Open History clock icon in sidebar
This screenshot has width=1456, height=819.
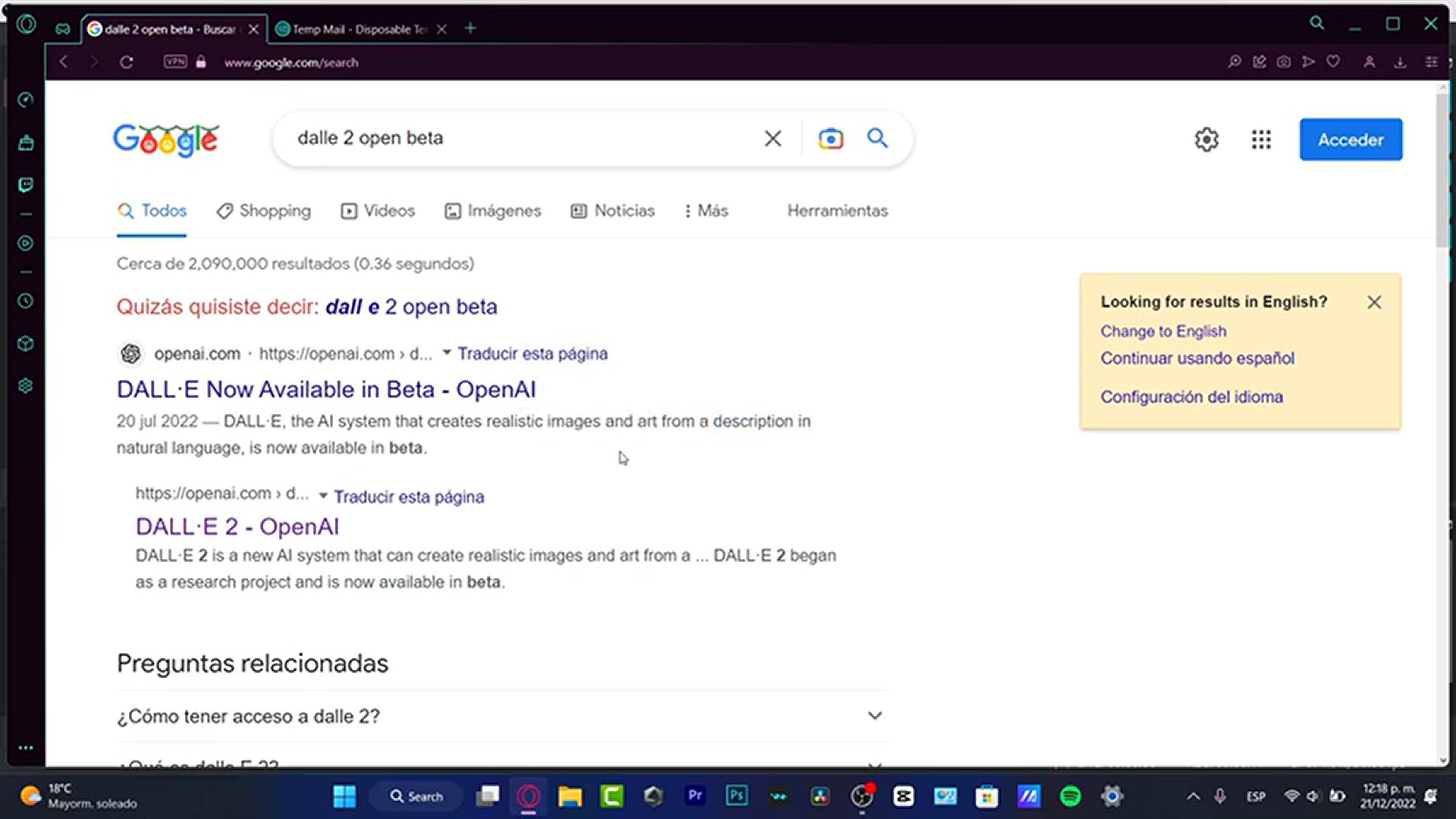26,301
